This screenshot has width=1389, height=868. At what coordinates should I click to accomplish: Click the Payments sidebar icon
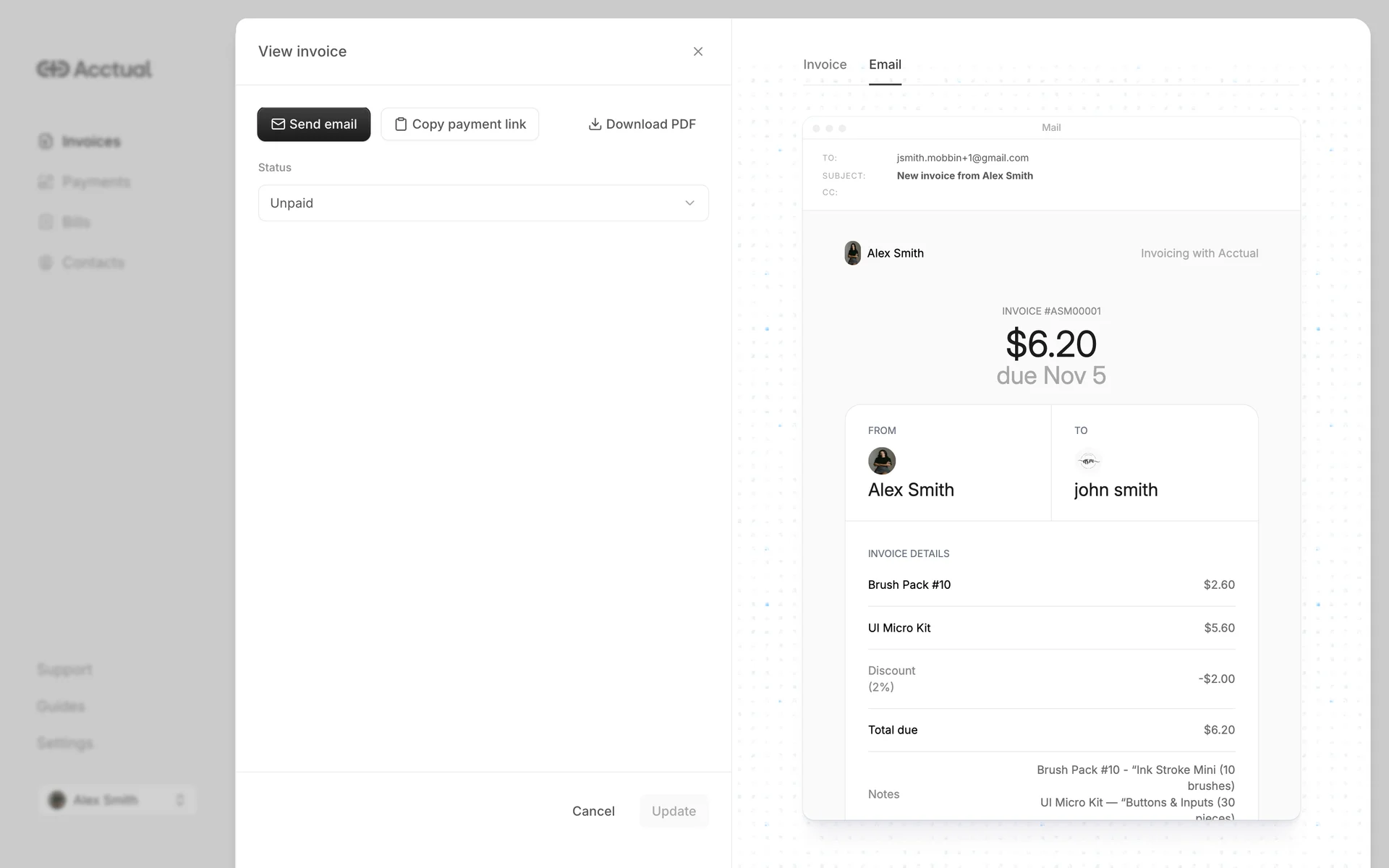pyautogui.click(x=46, y=182)
